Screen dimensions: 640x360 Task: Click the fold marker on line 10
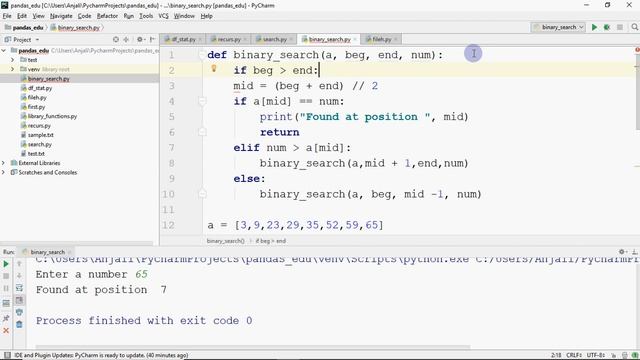point(202,194)
